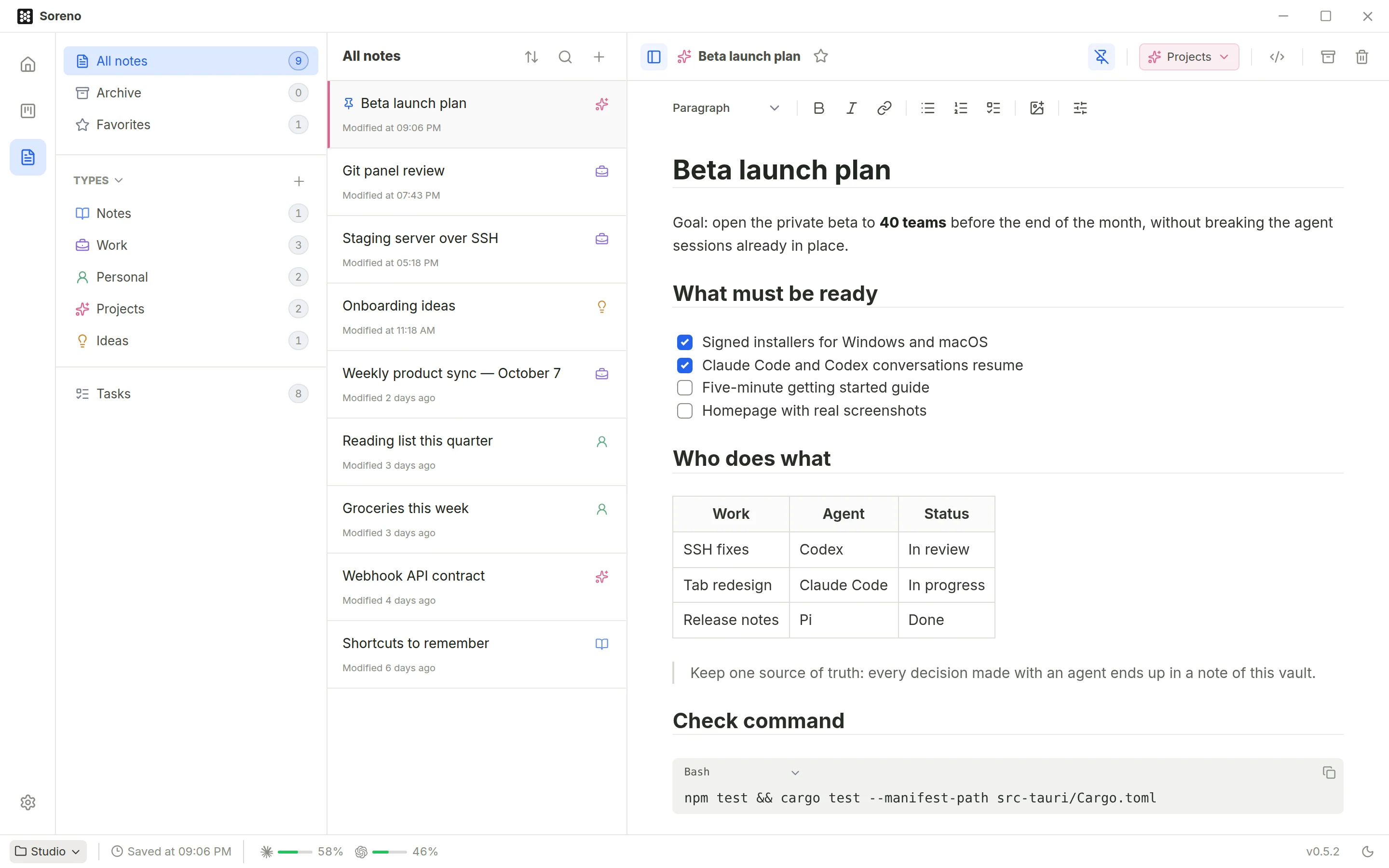This screenshot has height=868, width=1389.
Task: Copy the Bash code block
Action: [1329, 773]
